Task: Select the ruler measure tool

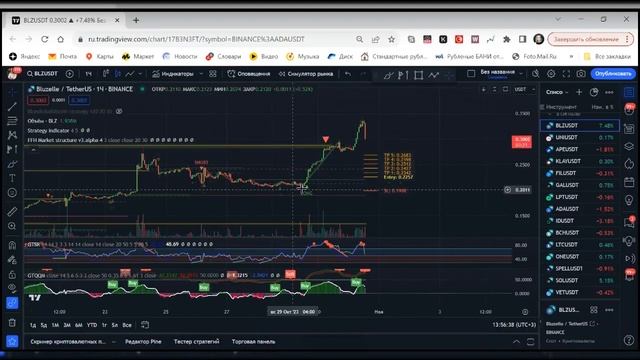Action: pyautogui.click(x=12, y=211)
